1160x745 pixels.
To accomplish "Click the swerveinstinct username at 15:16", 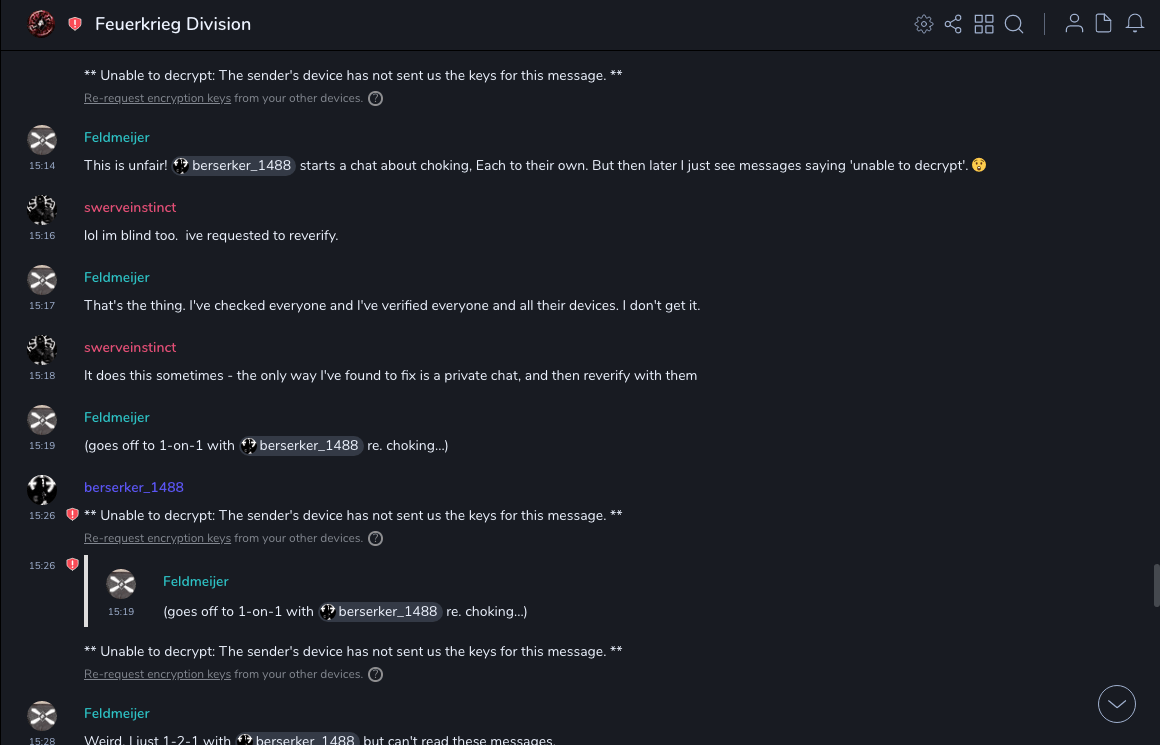I will click(x=130, y=207).
